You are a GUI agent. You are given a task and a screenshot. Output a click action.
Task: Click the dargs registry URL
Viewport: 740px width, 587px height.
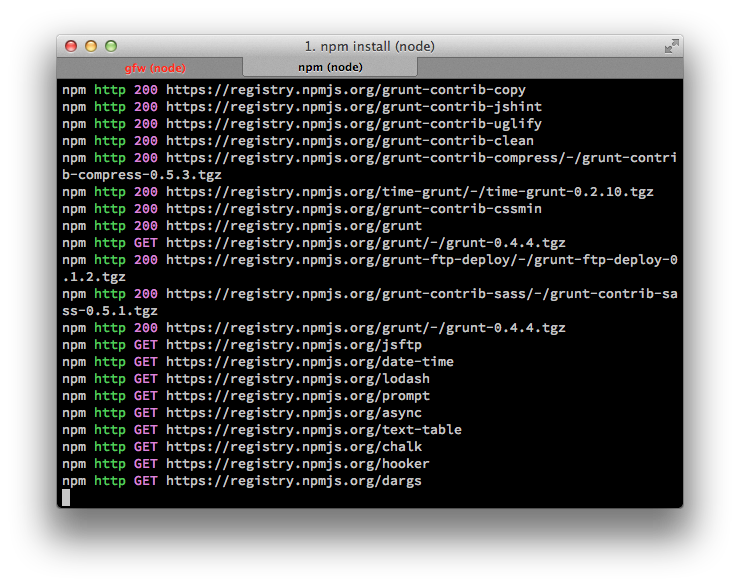coord(293,481)
